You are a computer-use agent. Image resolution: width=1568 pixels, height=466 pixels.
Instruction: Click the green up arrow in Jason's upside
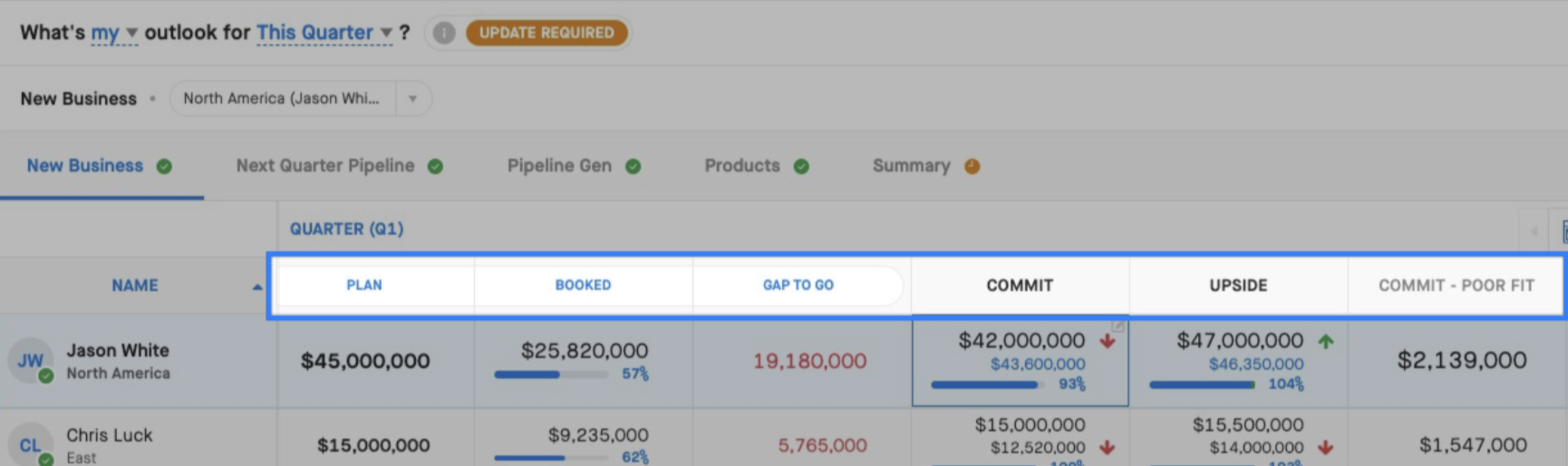point(1326,342)
